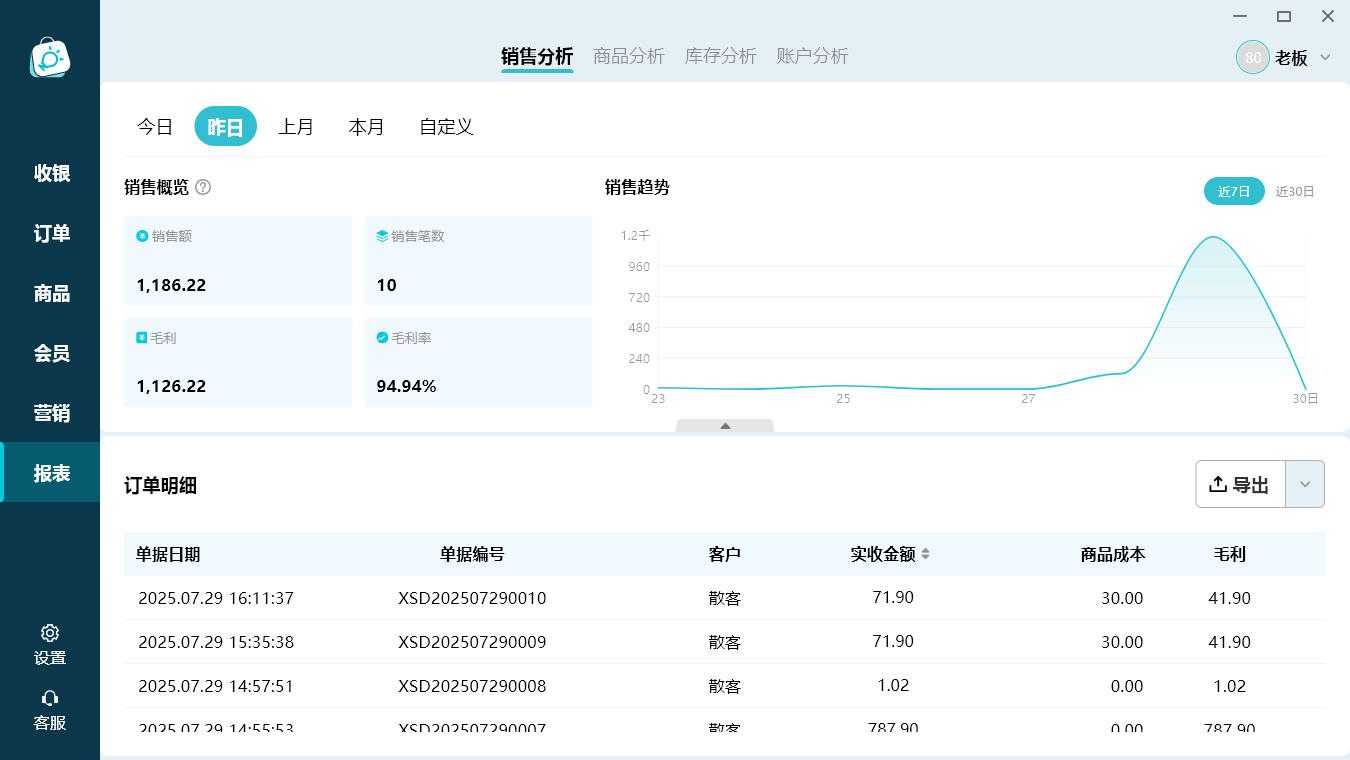Click order number XSD202507290008
Image resolution: width=1350 pixels, height=760 pixels.
472,686
